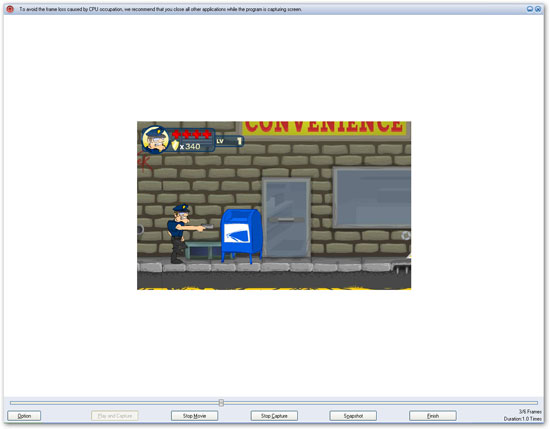The width and height of the screenshot is (550, 429).
Task: Click the police officer avatar portrait
Action: click(x=155, y=140)
